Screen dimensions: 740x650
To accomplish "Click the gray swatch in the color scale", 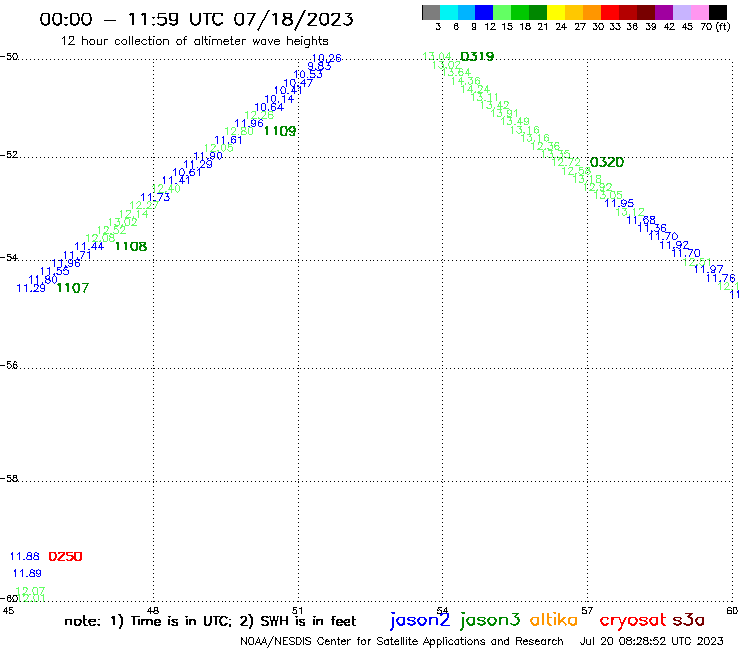I will 431,12.
